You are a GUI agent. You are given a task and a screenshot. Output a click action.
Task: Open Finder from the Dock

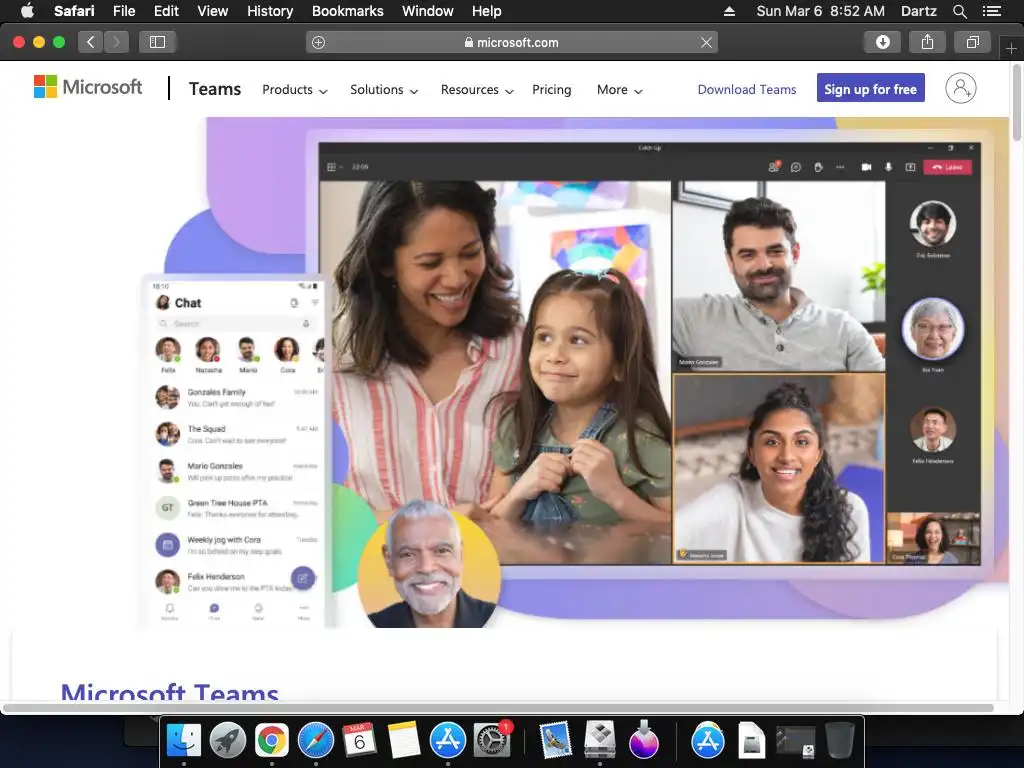pos(184,740)
